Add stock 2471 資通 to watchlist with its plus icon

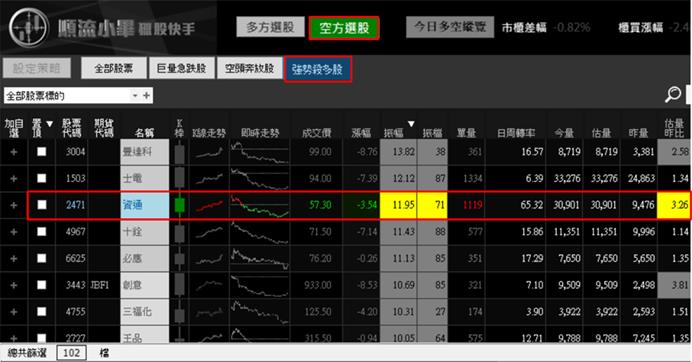click(x=14, y=205)
